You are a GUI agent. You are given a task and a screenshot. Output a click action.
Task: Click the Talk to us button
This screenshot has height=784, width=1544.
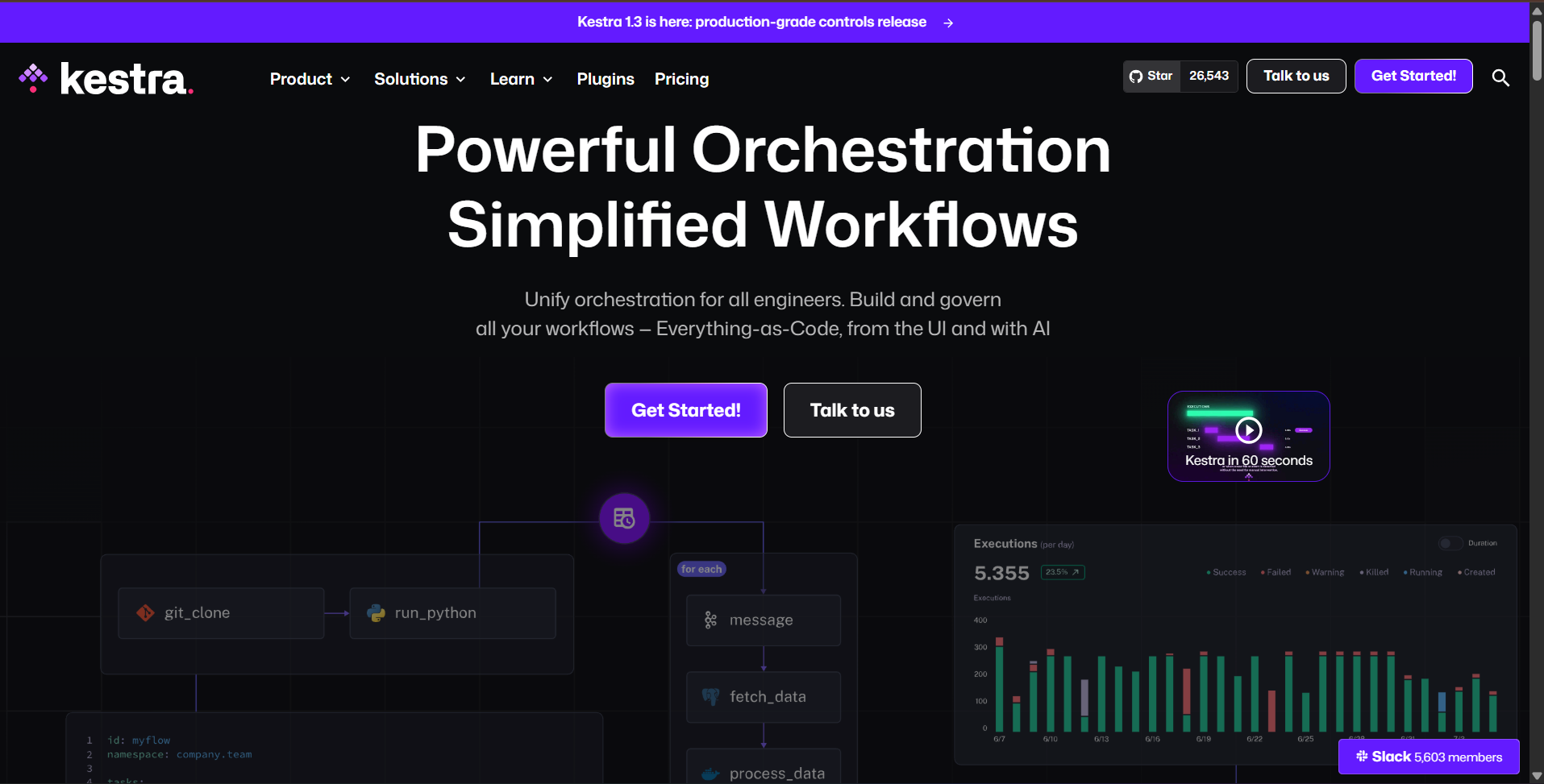tap(1295, 76)
